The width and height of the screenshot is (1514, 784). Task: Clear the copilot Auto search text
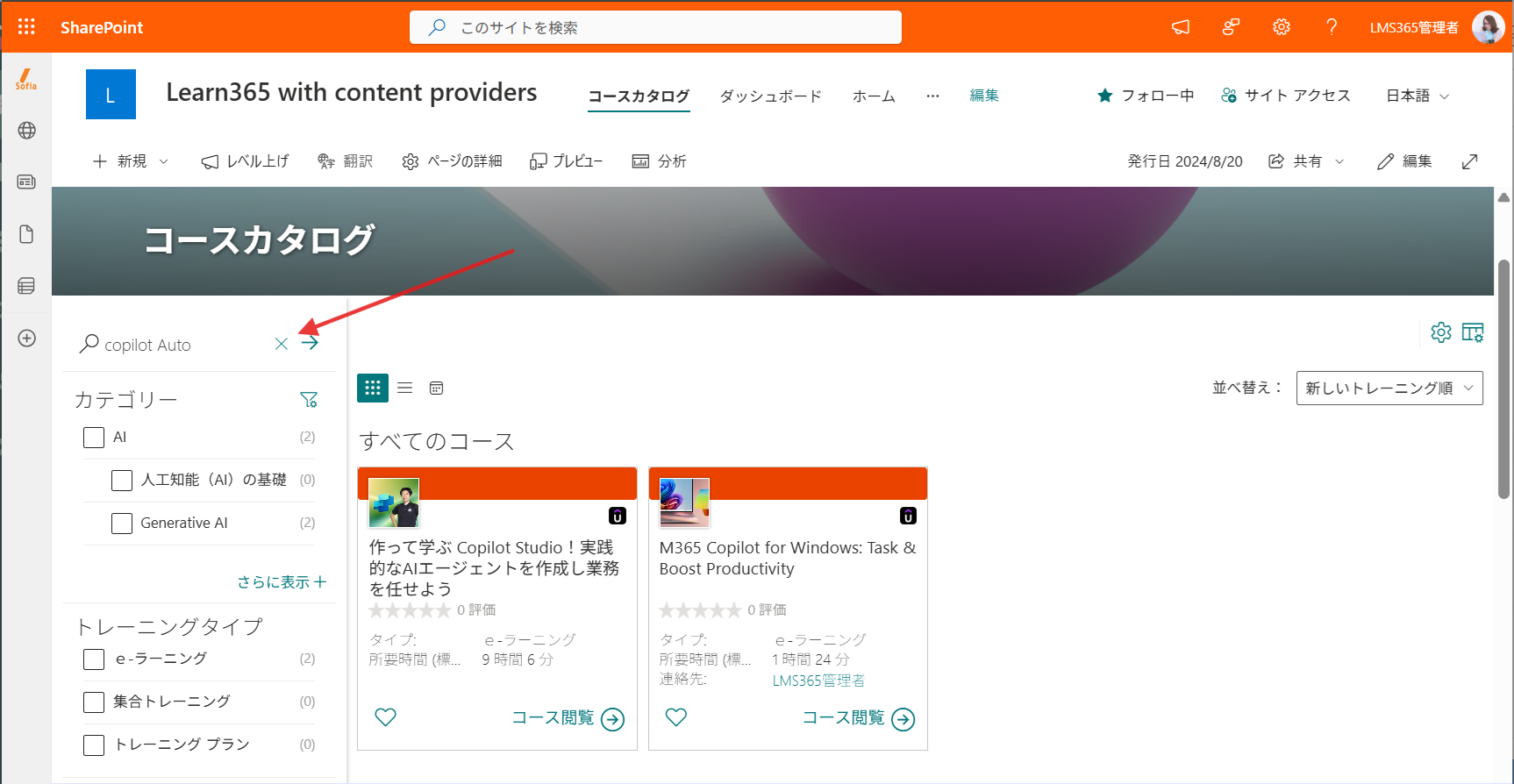click(x=281, y=344)
